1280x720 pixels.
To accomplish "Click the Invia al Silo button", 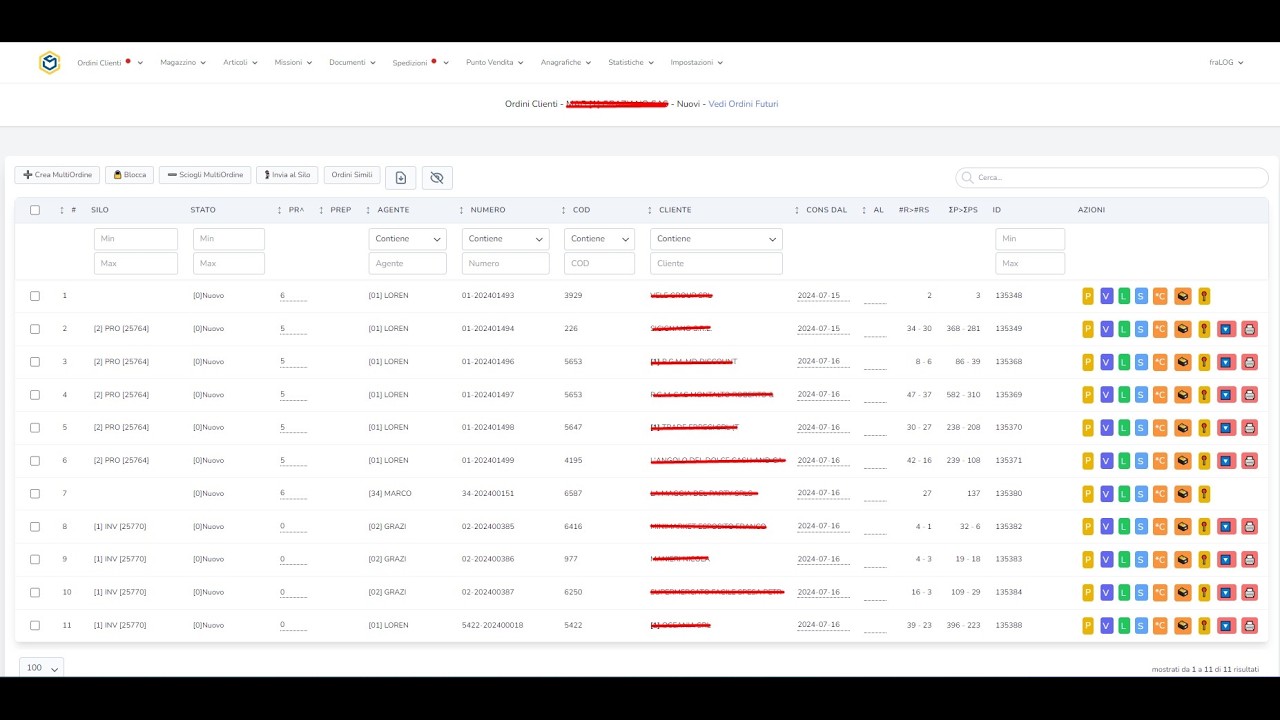I will point(287,175).
